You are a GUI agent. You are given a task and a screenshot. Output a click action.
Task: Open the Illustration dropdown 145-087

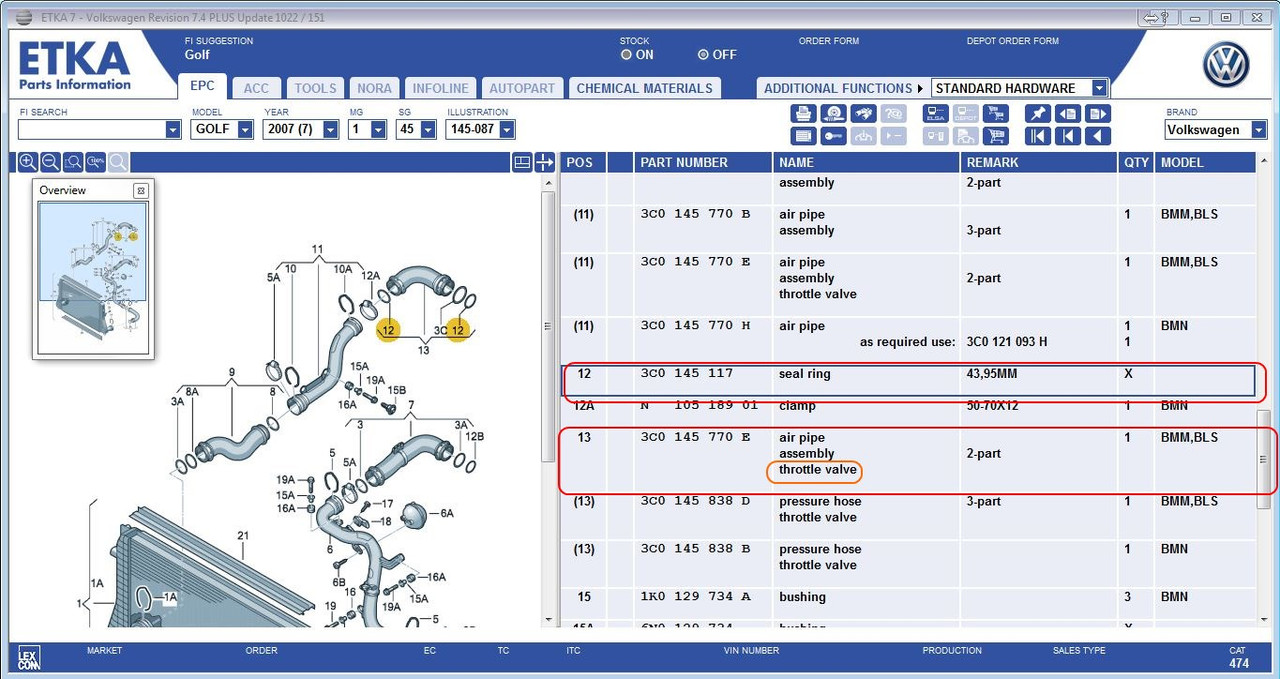(x=506, y=129)
